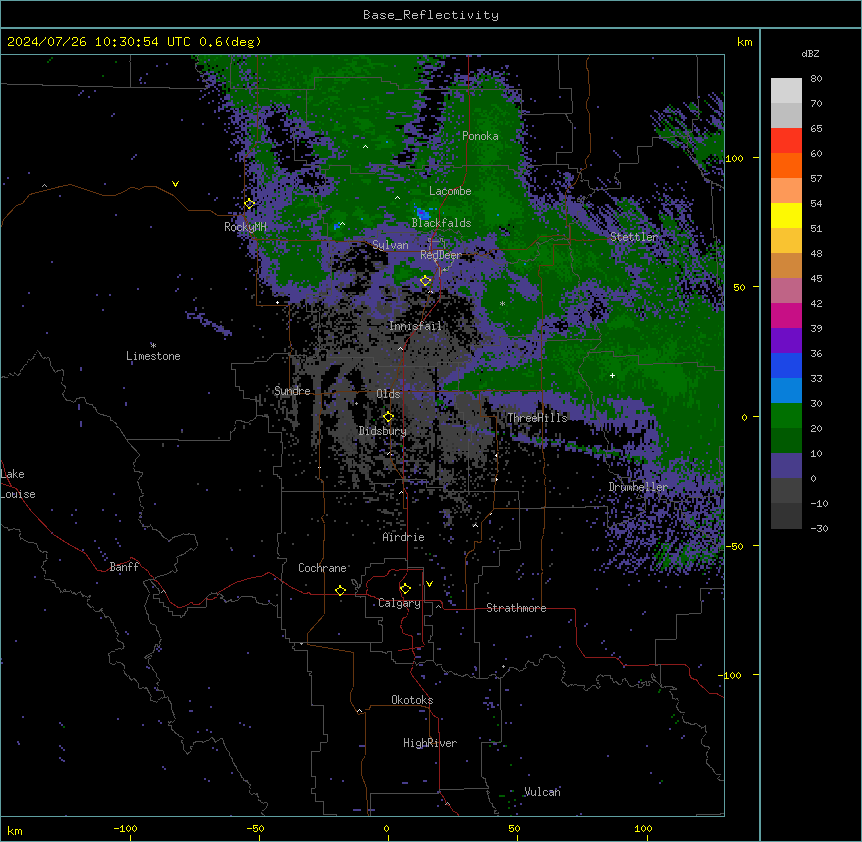Click the Strathmore town label

516,608
